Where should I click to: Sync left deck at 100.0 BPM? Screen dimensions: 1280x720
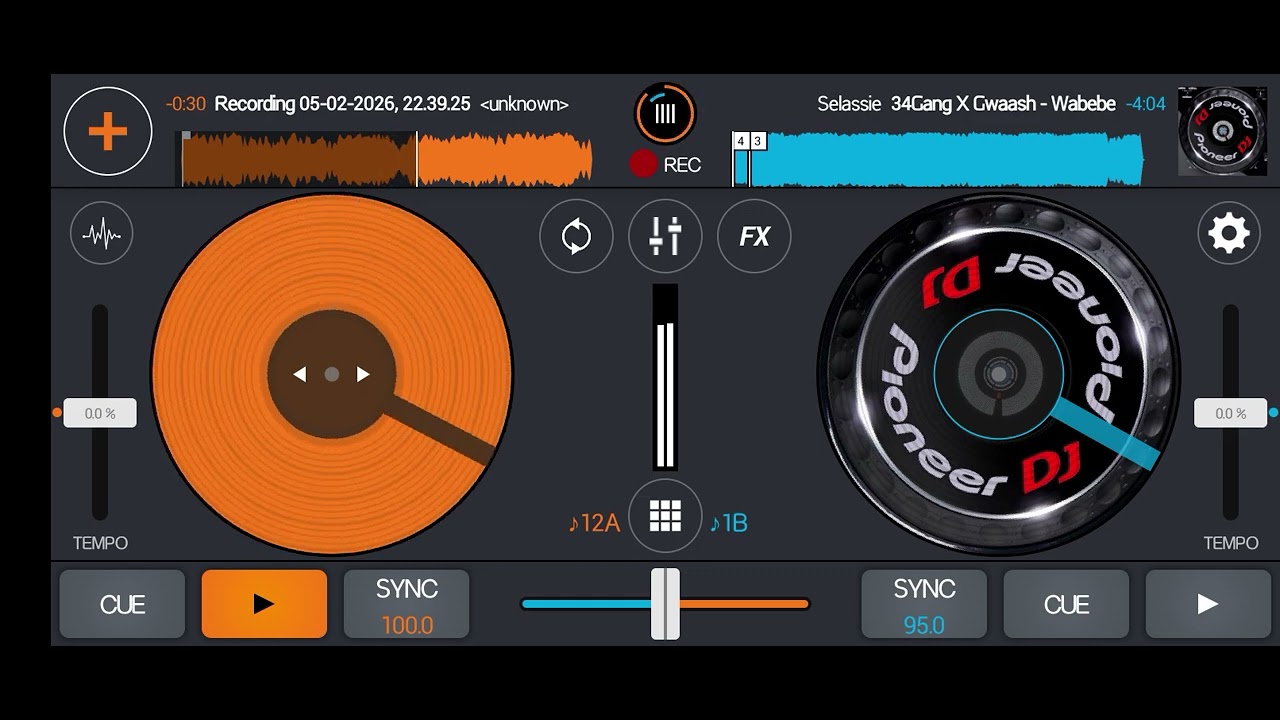[x=406, y=604]
